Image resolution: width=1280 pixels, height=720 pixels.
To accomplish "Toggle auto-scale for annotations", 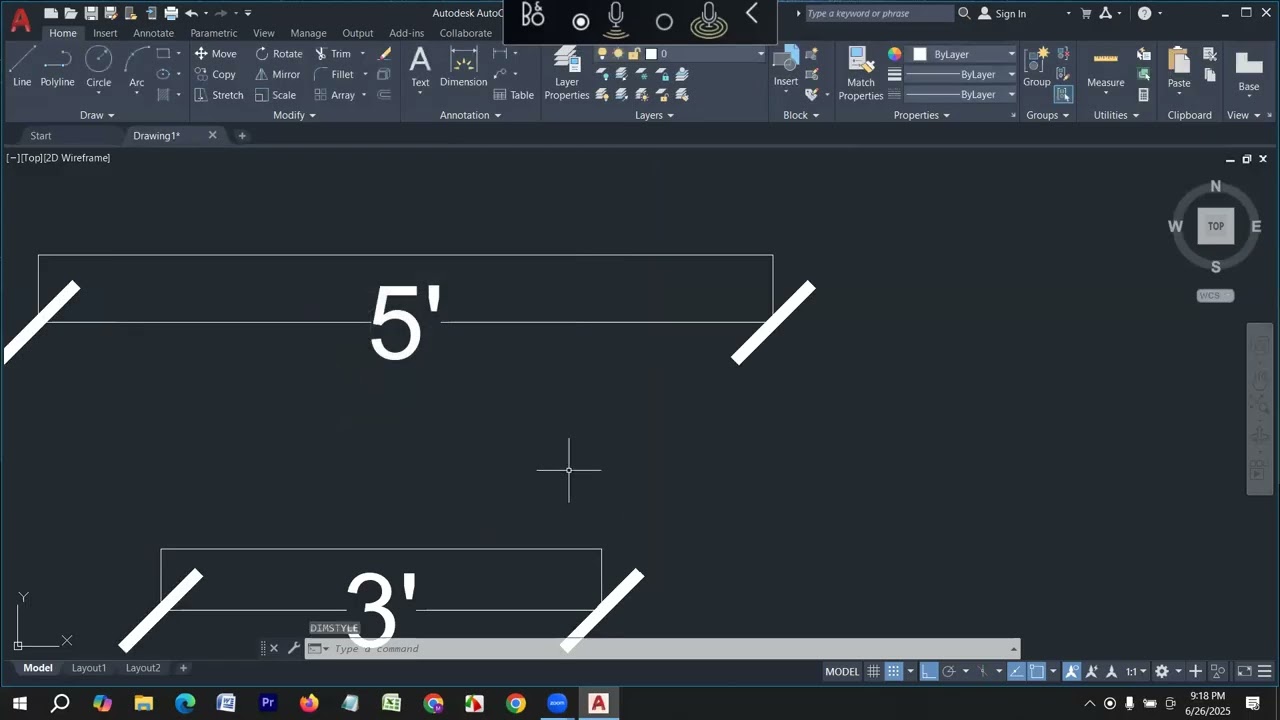I will [x=1091, y=672].
